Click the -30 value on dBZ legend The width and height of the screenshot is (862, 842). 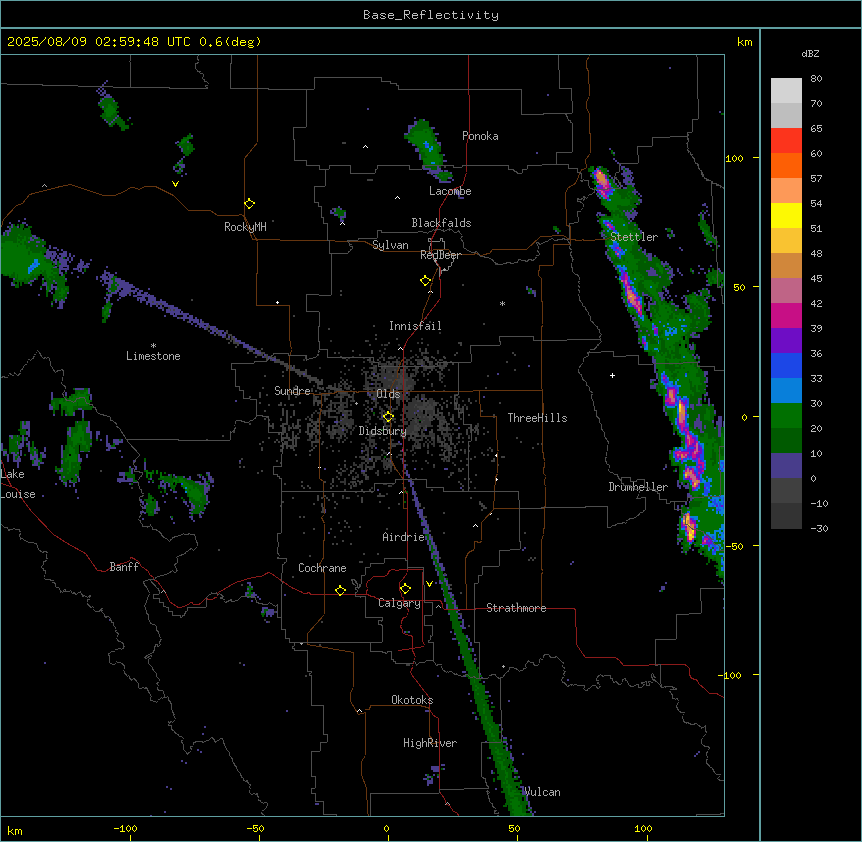click(x=819, y=529)
